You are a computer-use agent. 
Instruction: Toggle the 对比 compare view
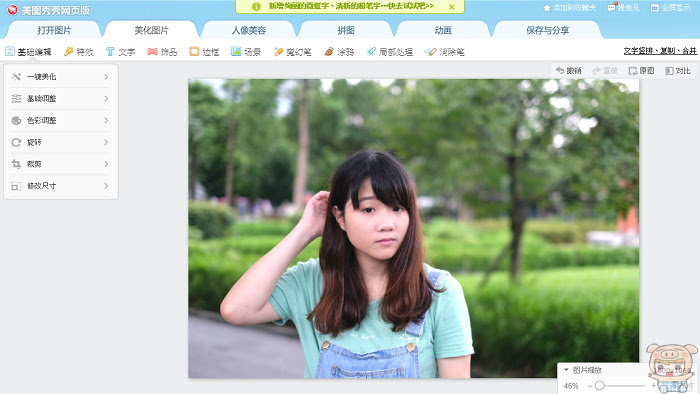pyautogui.click(x=678, y=71)
